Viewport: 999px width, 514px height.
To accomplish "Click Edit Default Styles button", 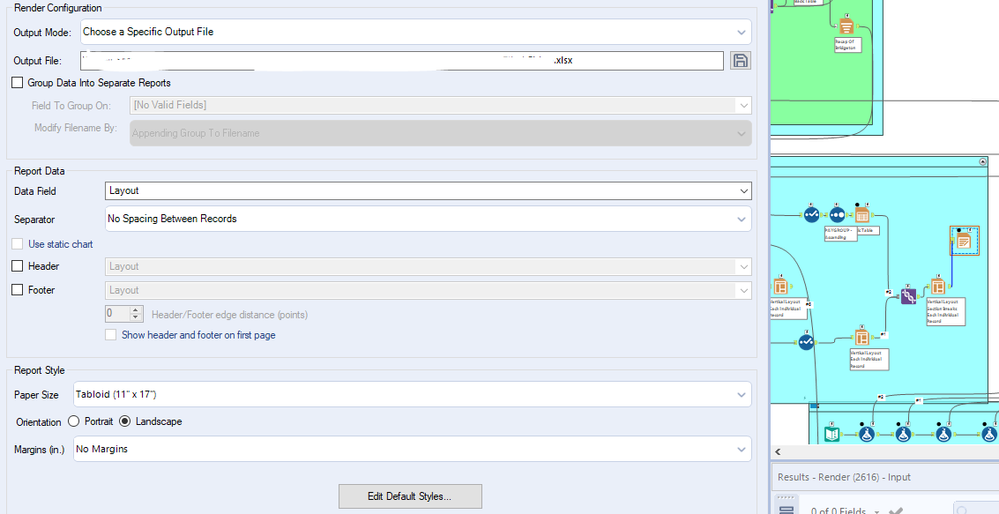I will (x=410, y=496).
